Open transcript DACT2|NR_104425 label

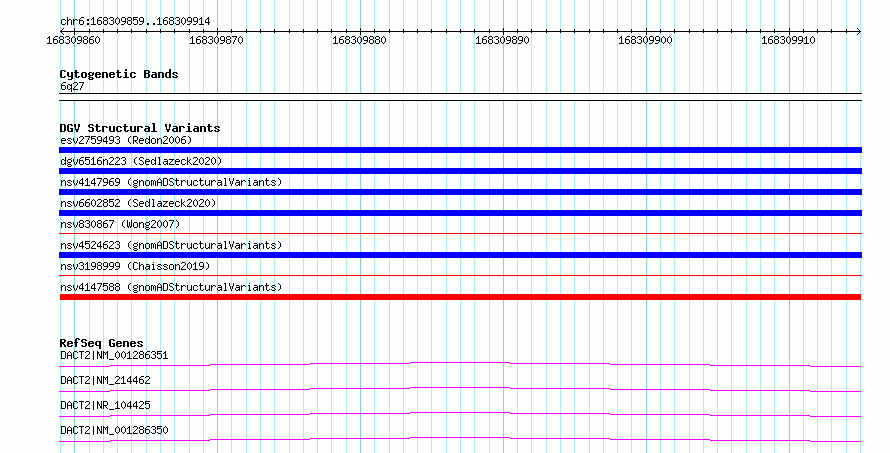105,405
